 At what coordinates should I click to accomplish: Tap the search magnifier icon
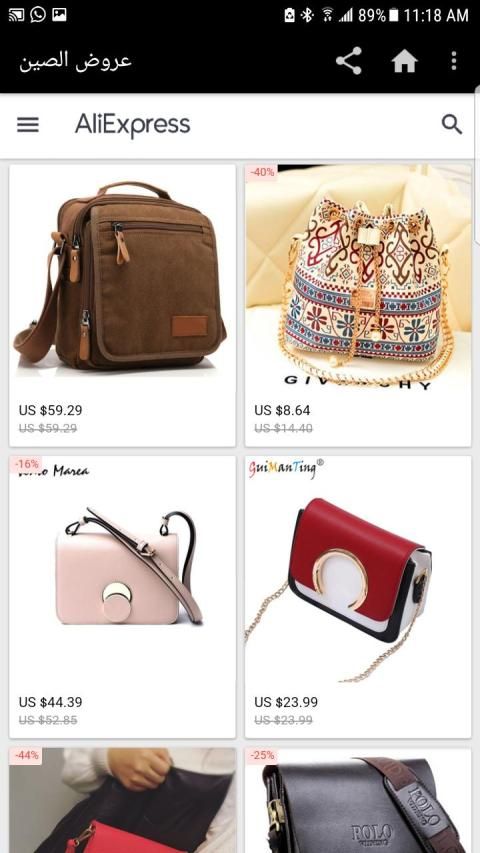(x=452, y=125)
